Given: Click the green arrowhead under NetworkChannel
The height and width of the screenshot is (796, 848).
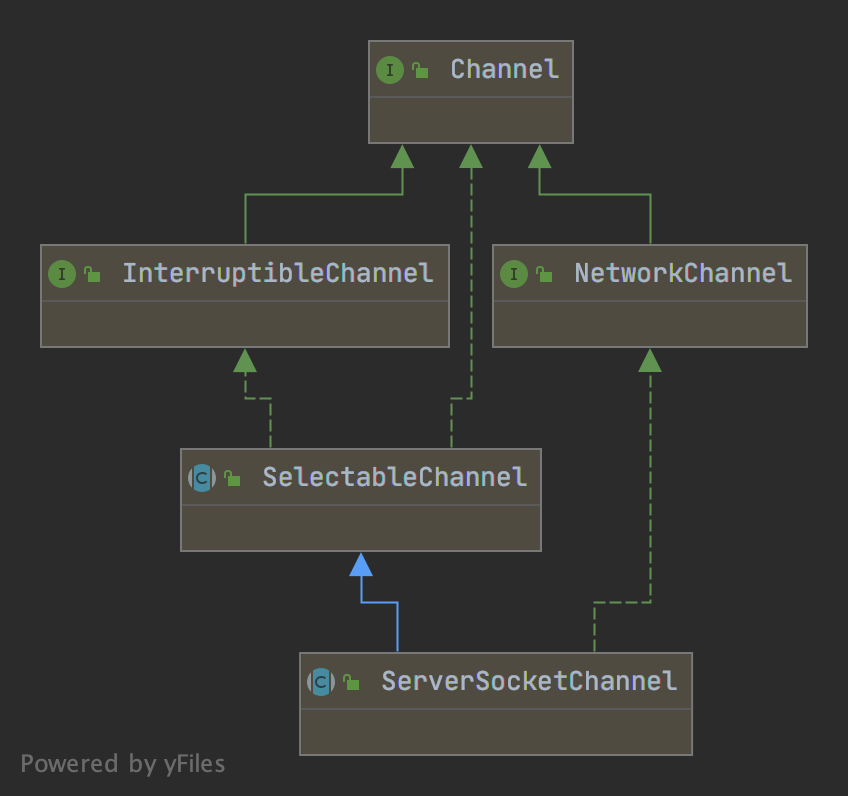Looking at the screenshot, I should pos(650,360).
